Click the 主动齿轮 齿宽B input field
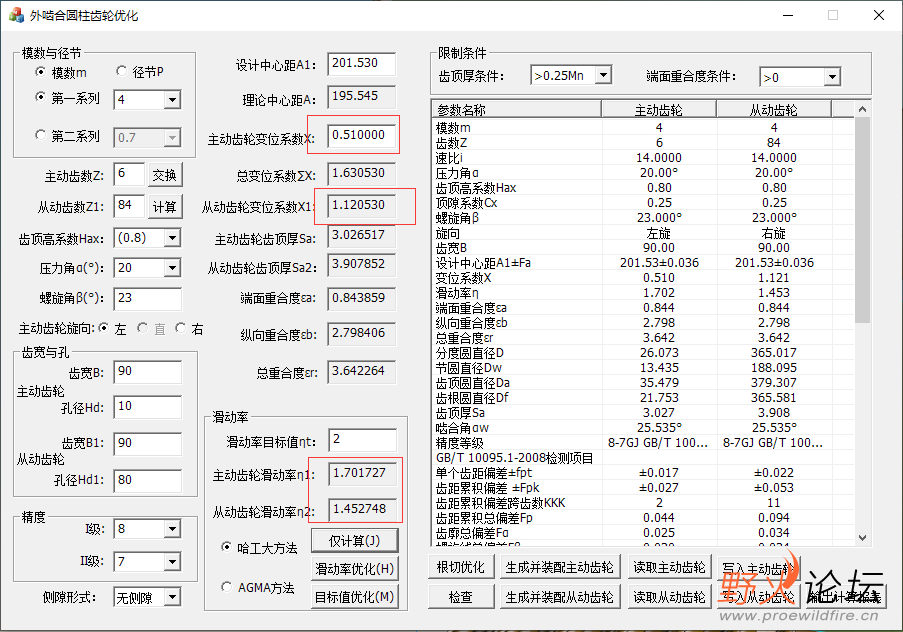 [147, 372]
